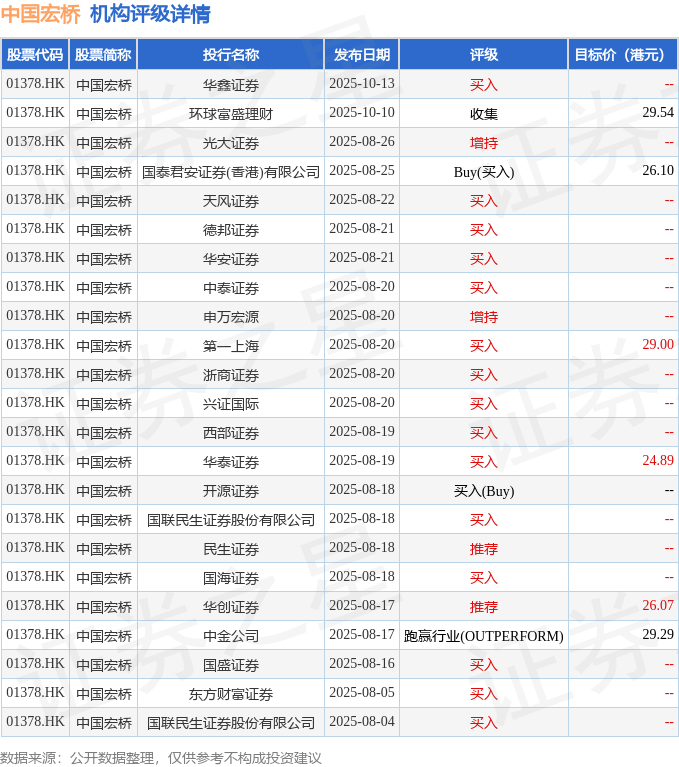
Task: Select the 华创证券 cell
Action: 231,607
